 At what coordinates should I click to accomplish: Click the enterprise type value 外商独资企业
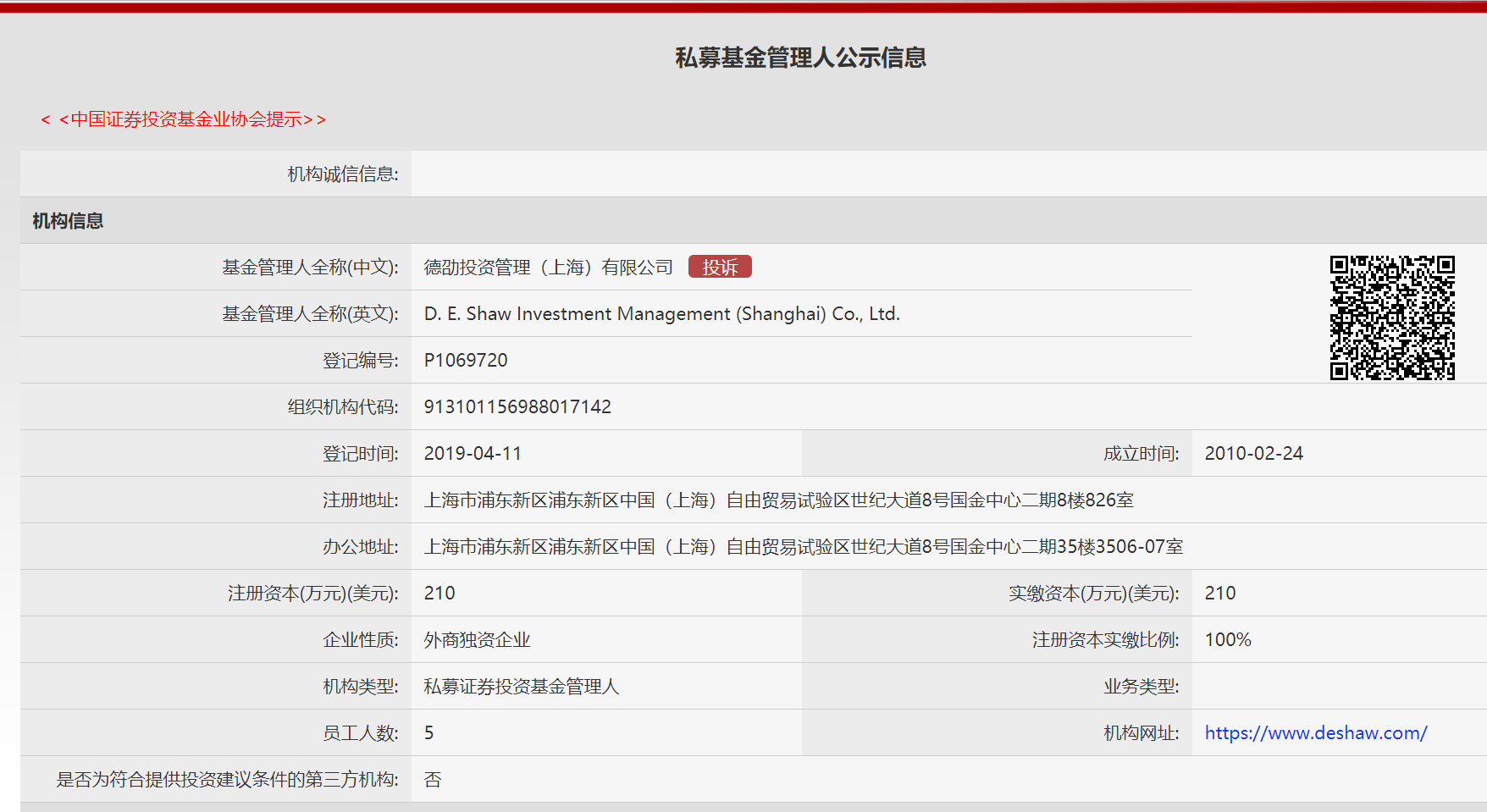477,640
